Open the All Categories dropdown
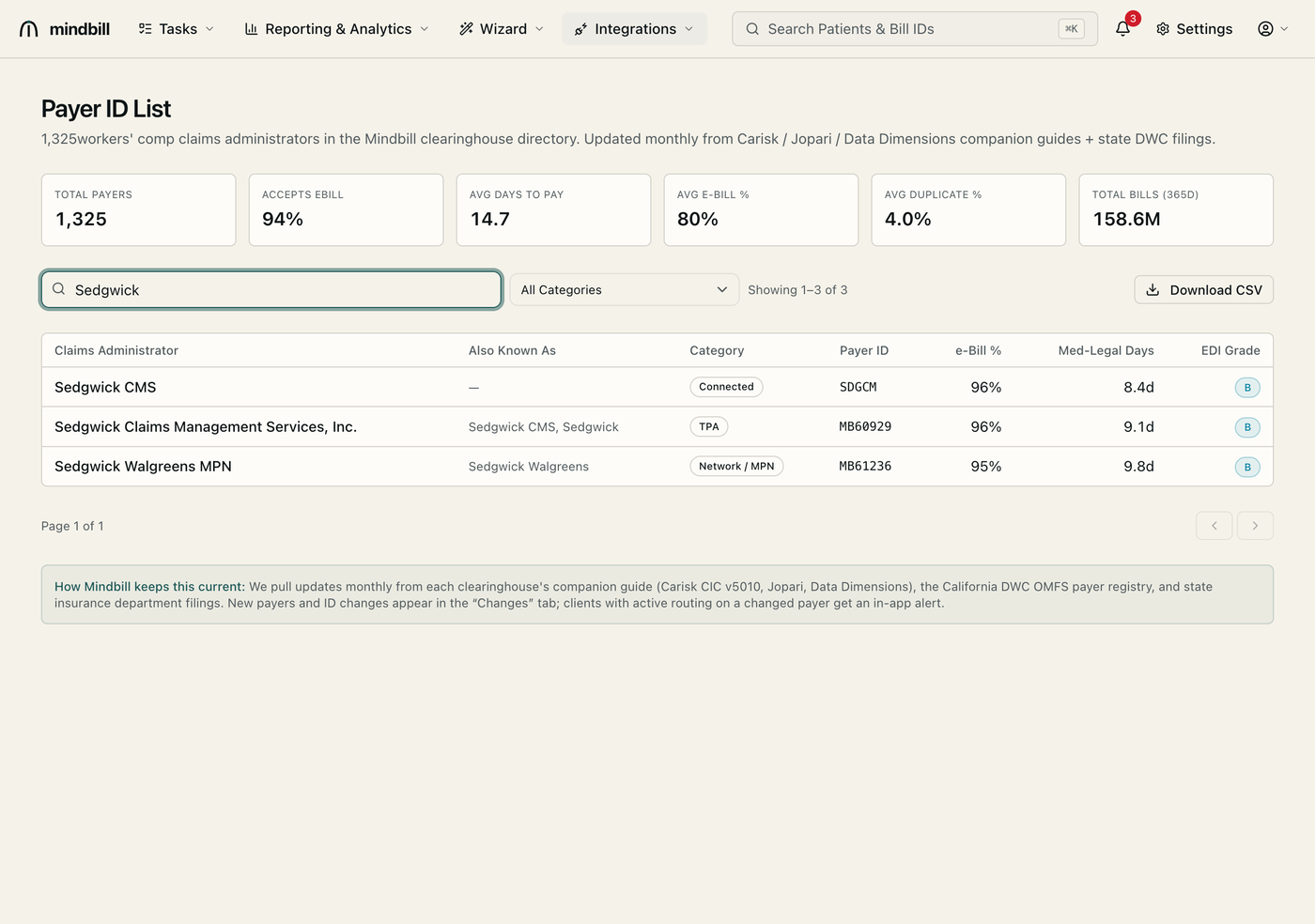Screen dimensions: 1315x924 [x=625, y=289]
